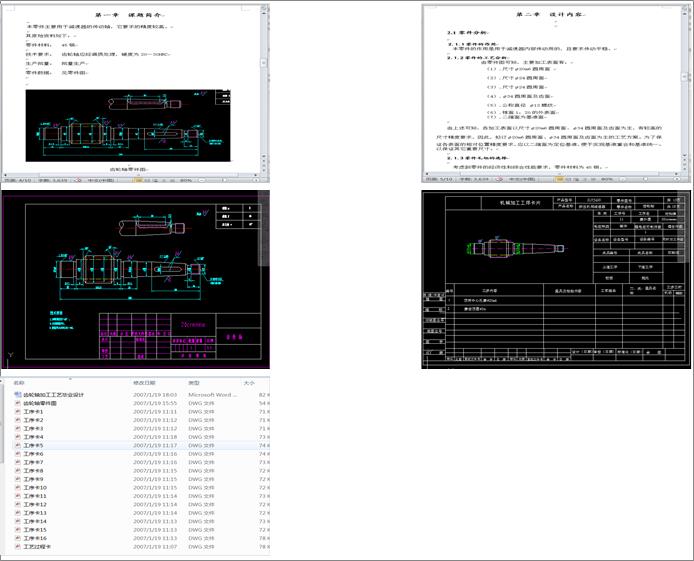Screen dimensions: 694x561
Task: Click the heading 第一章 课题简介
Action: pos(130,15)
